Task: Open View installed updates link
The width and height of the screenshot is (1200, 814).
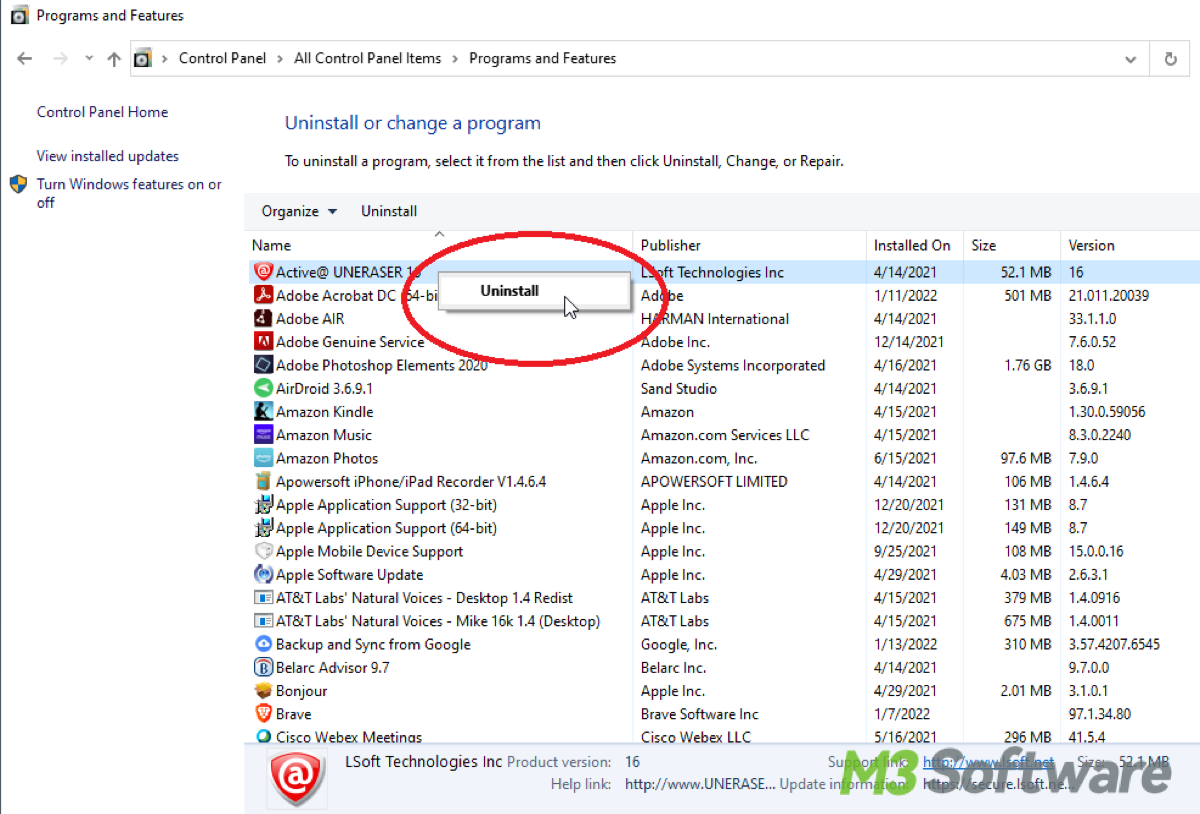Action: coord(108,156)
